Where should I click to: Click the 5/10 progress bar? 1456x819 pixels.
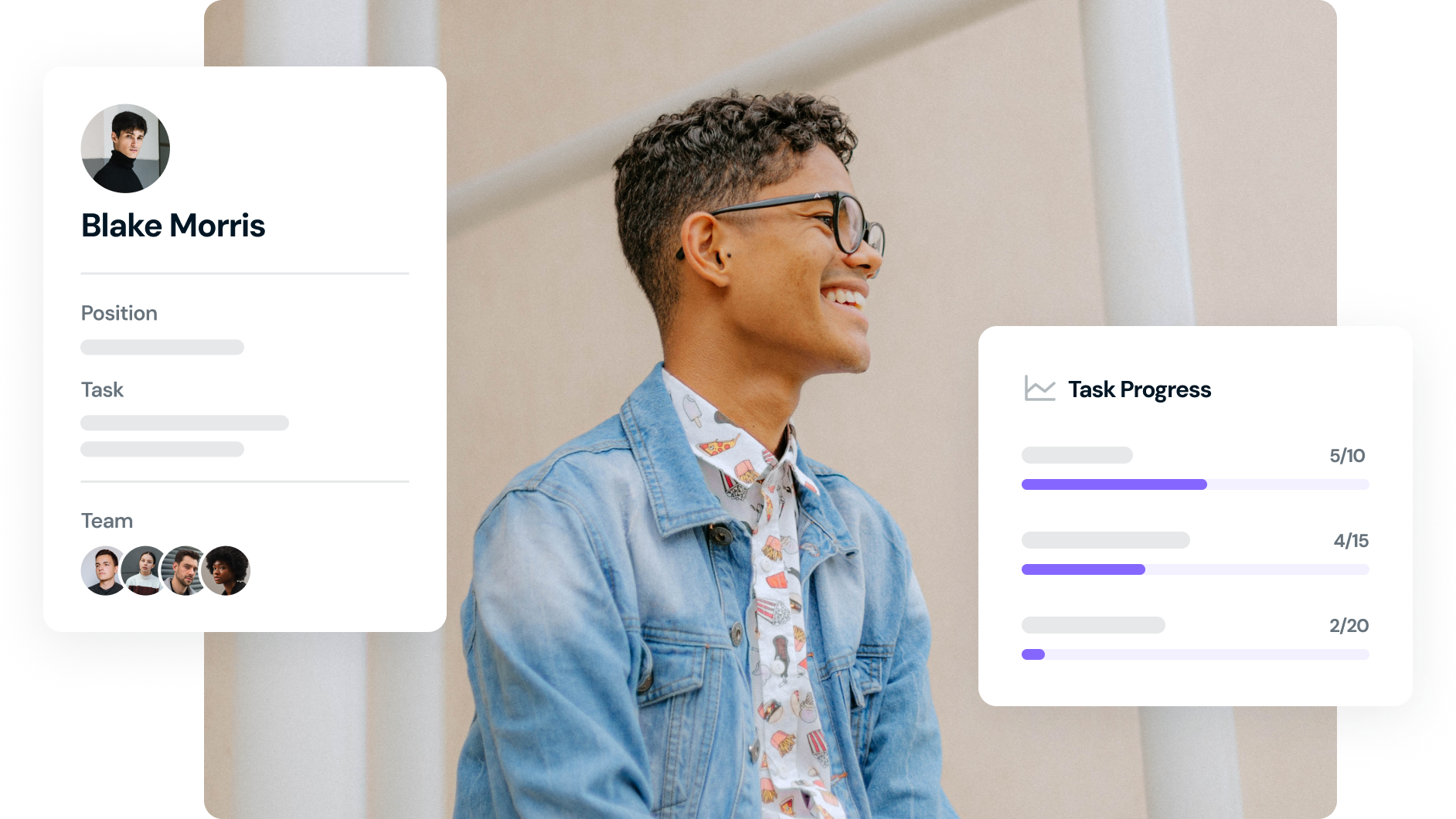[1195, 484]
